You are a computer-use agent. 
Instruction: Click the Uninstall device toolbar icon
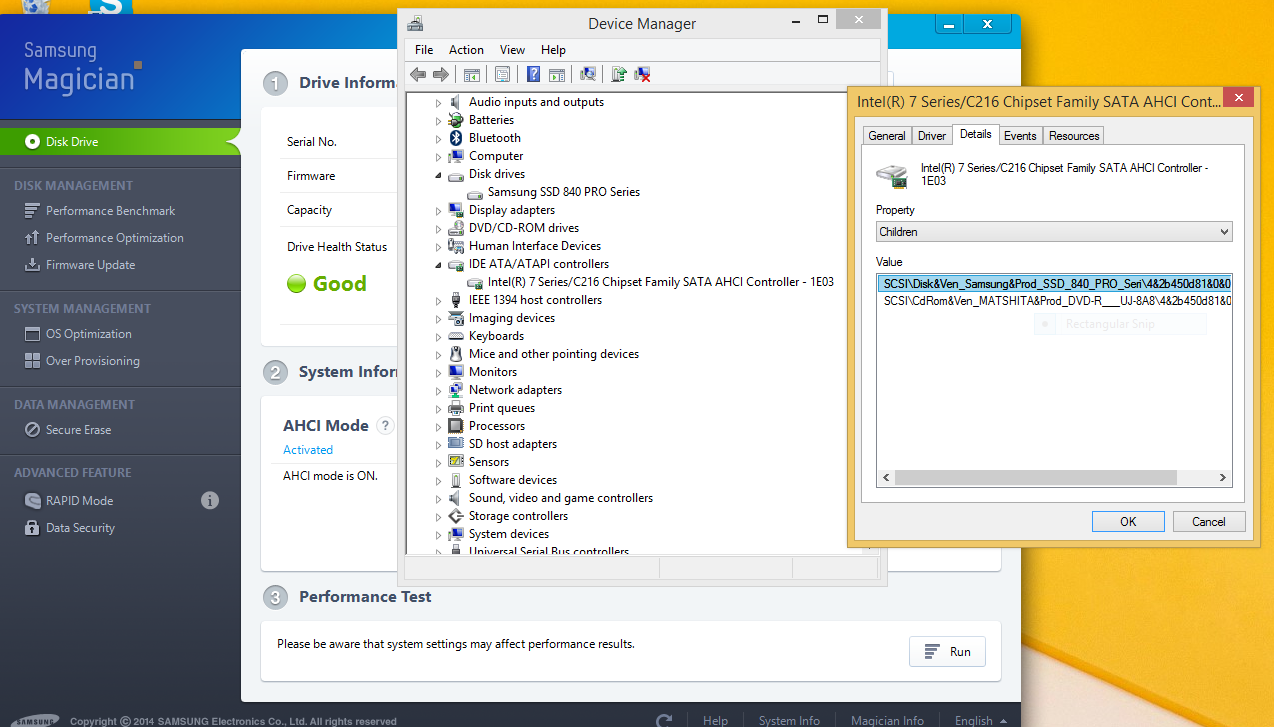click(643, 74)
